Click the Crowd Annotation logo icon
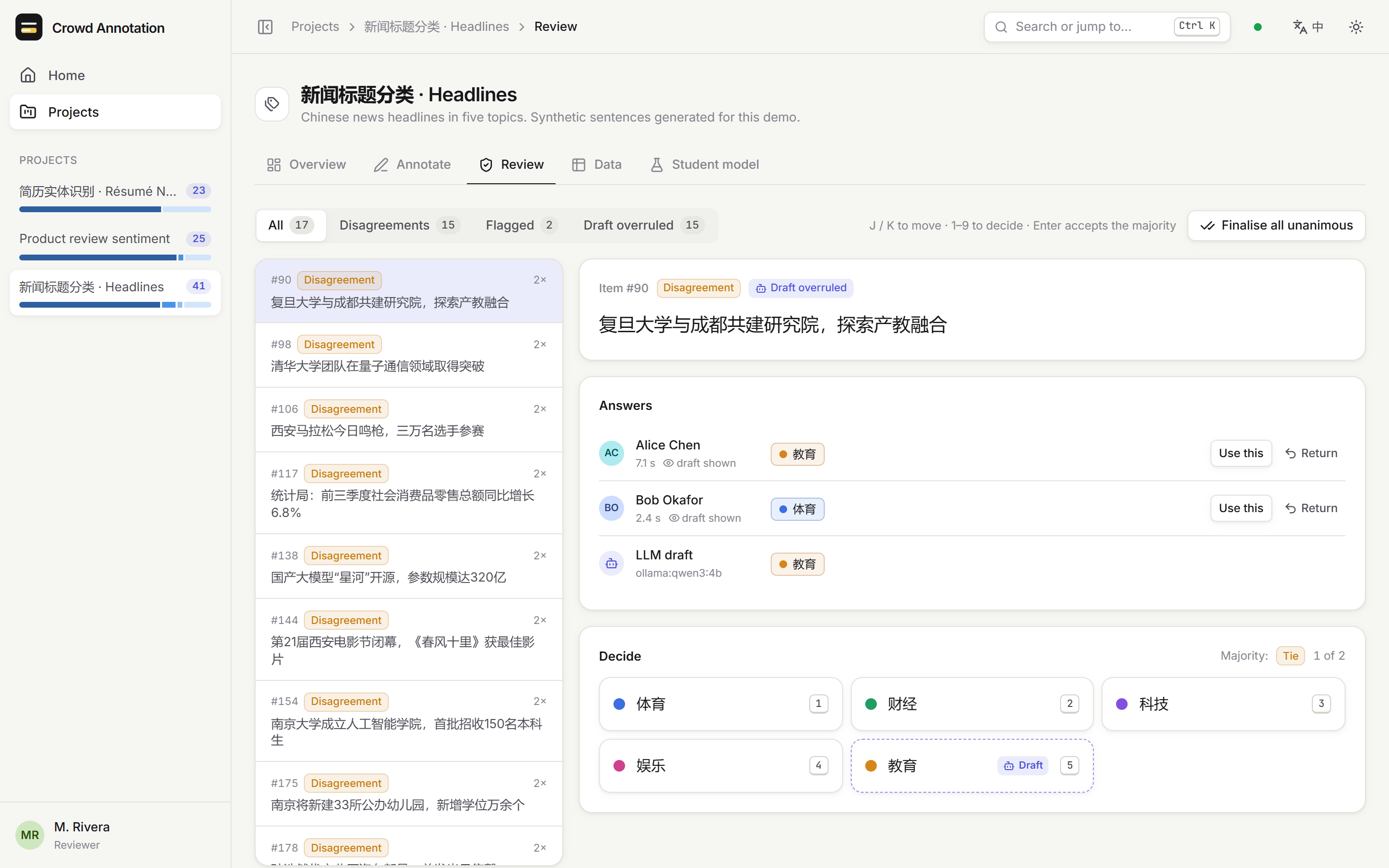 click(x=29, y=27)
